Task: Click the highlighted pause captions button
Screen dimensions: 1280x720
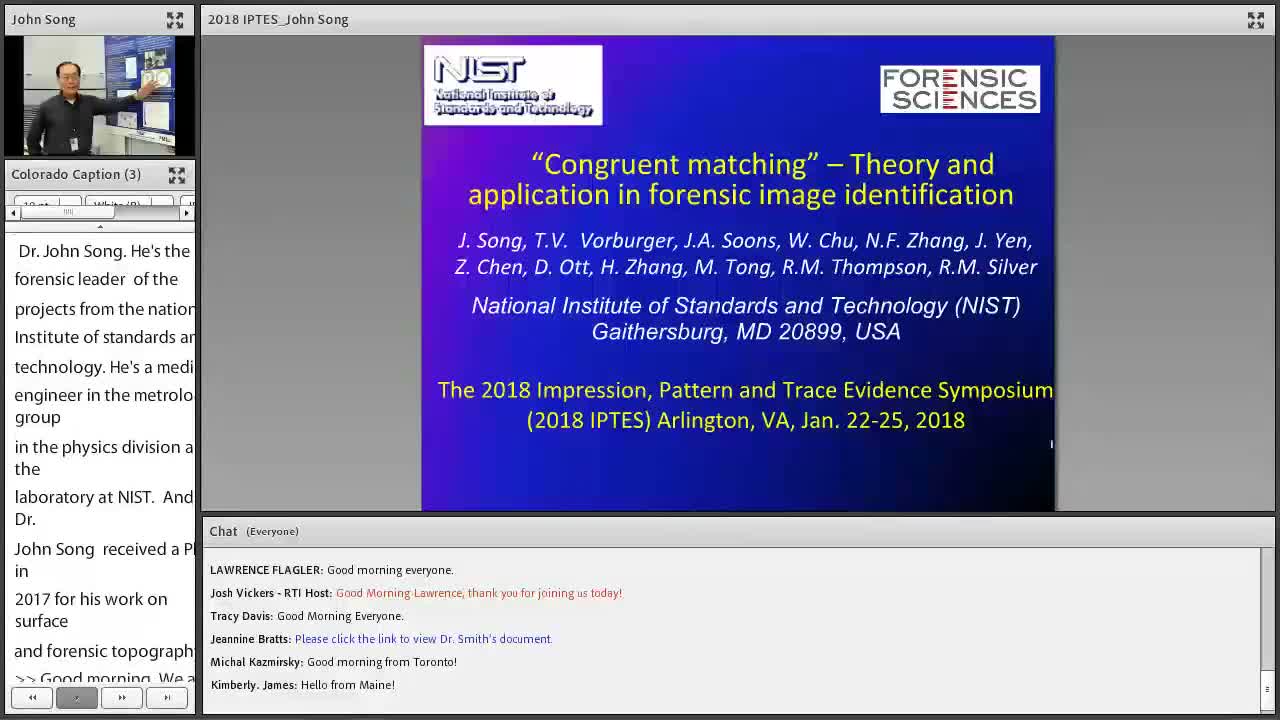Action: click(76, 698)
